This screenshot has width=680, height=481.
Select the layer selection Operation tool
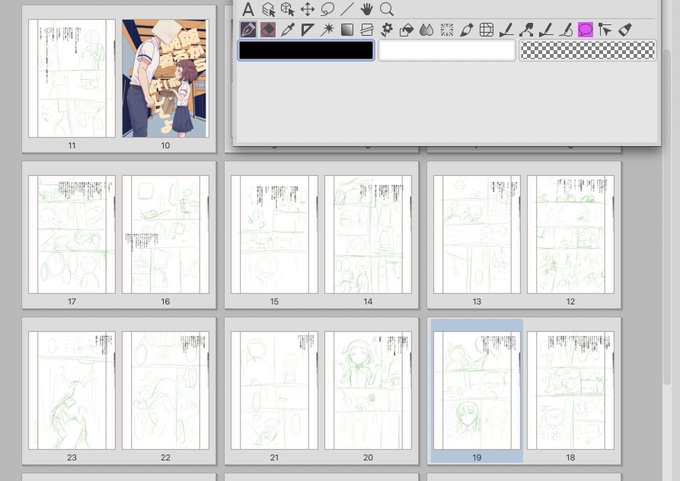[x=268, y=9]
